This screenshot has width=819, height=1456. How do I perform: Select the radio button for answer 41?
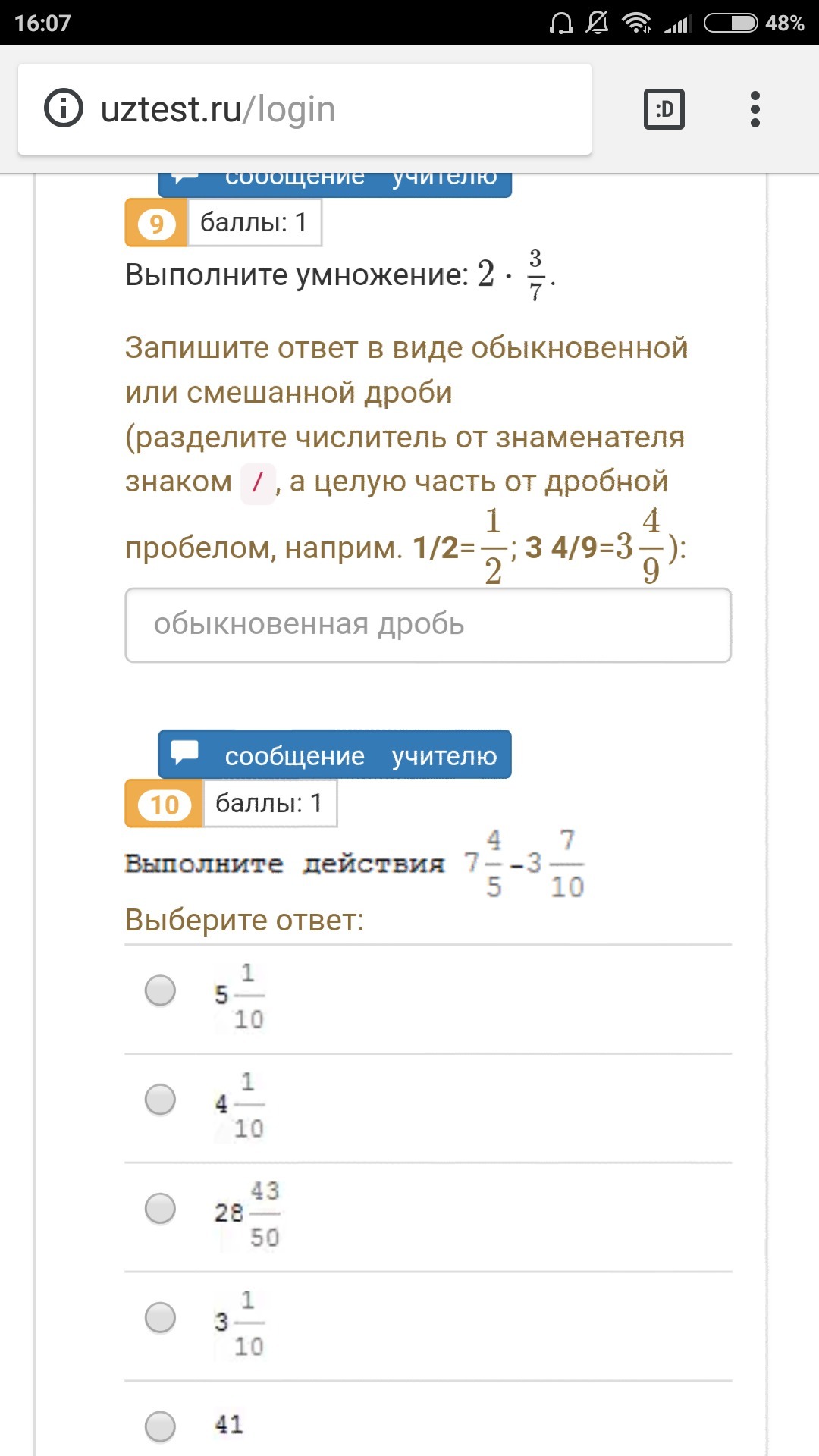(x=160, y=1426)
